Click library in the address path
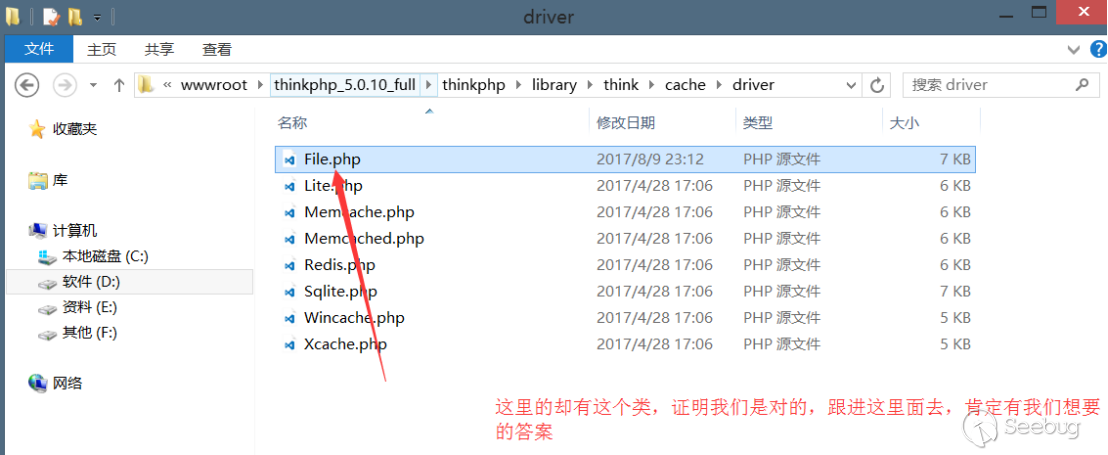Viewport: 1108px width, 455px height. pyautogui.click(x=553, y=85)
